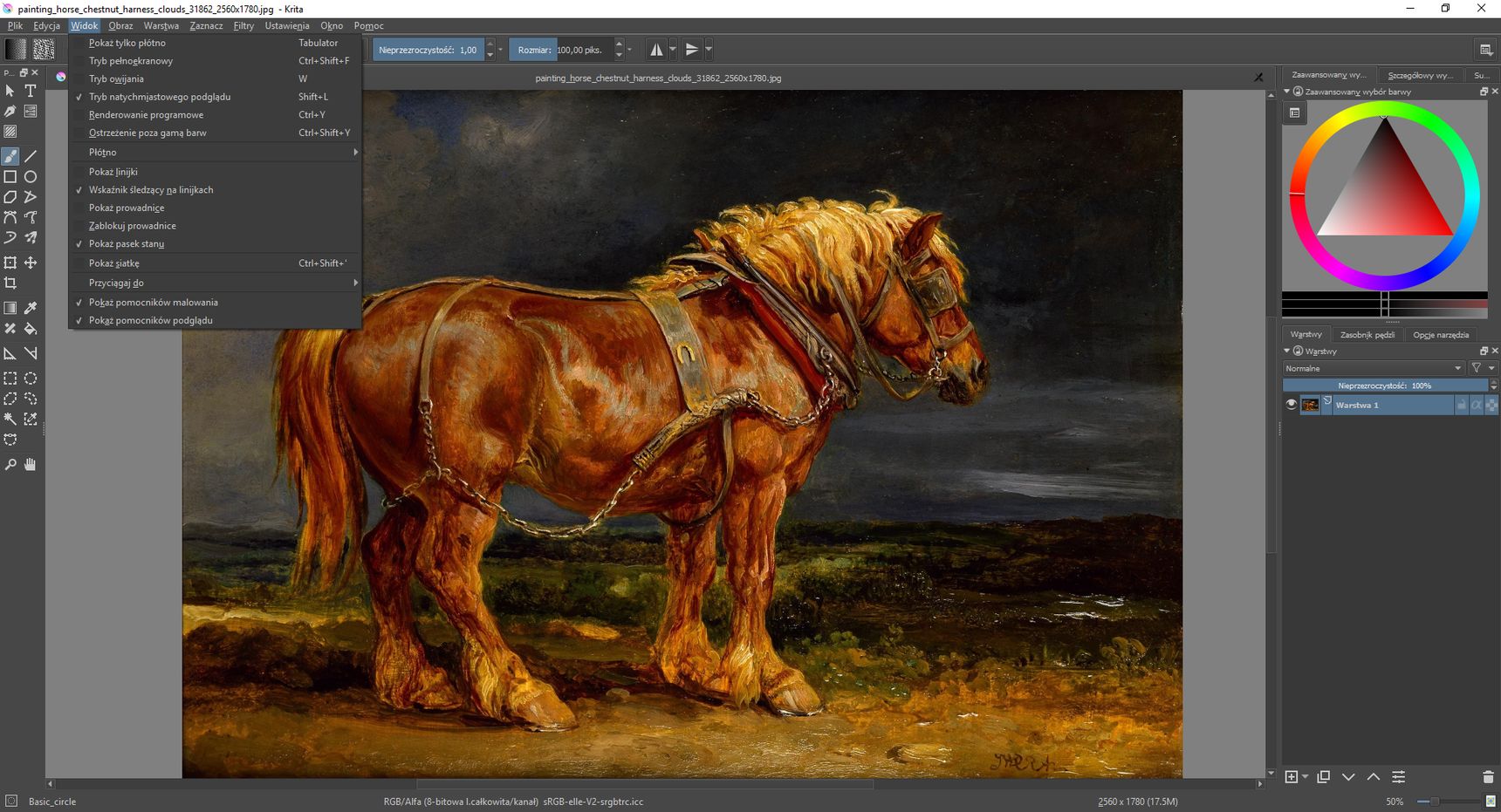Viewport: 1501px width, 812px height.
Task: Adjust the brush Nieprzezroczystość slider
Action: point(428,50)
